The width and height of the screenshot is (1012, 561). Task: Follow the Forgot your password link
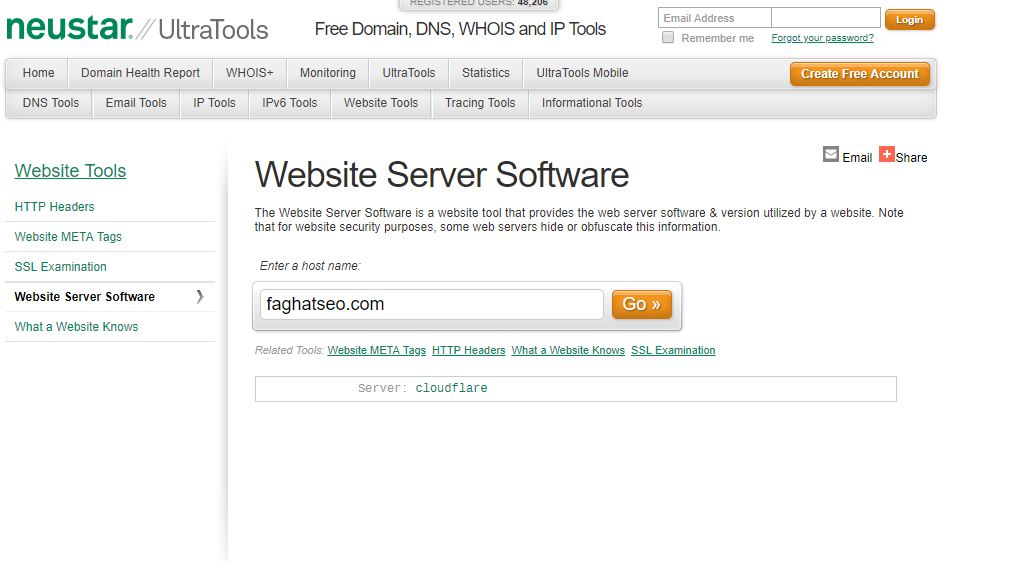point(822,37)
